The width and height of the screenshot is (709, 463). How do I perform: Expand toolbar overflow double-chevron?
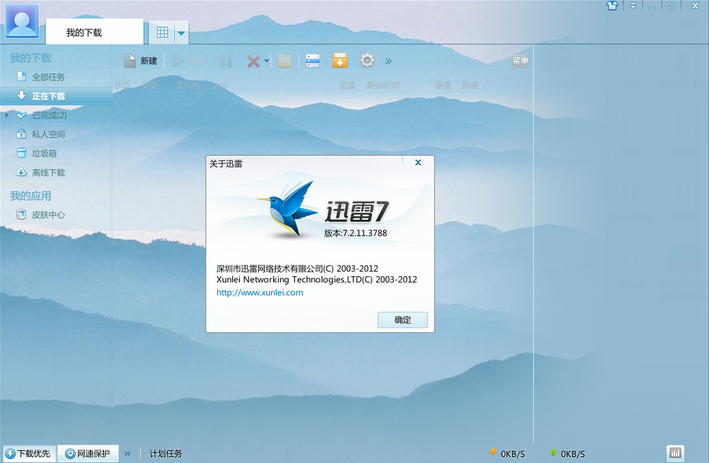tap(389, 61)
